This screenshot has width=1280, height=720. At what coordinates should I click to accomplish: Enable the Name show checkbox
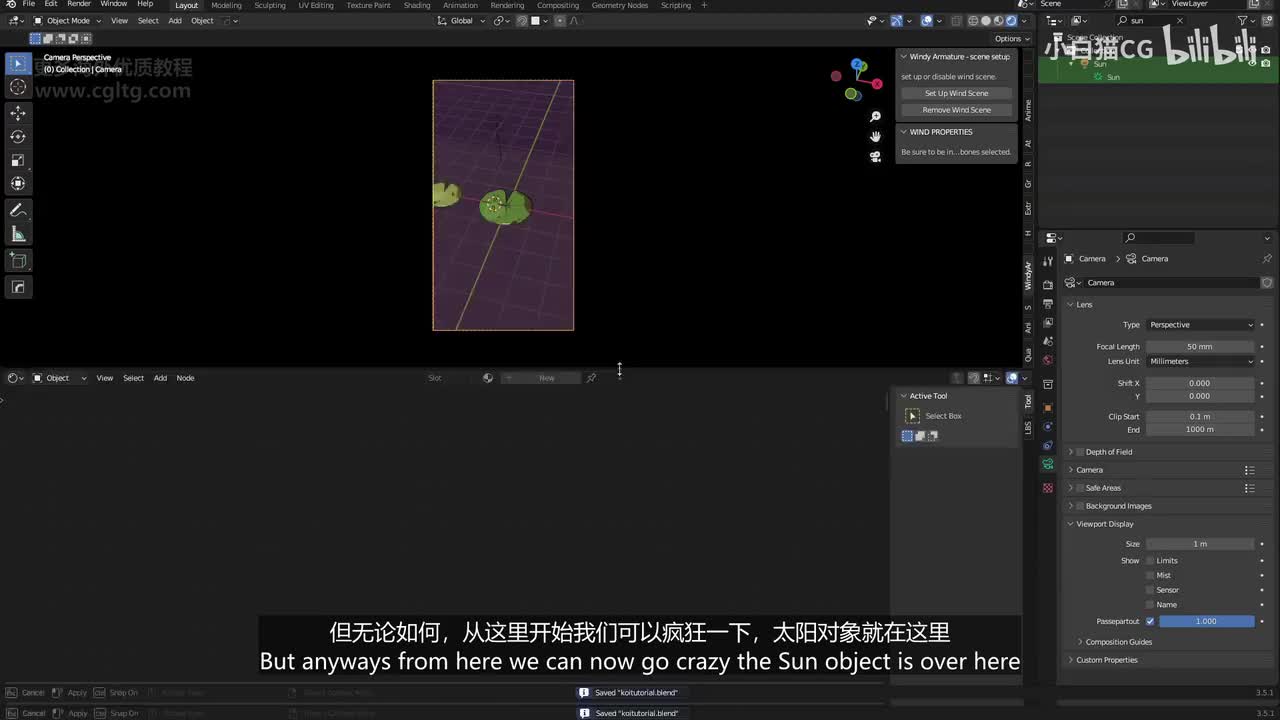point(1150,605)
